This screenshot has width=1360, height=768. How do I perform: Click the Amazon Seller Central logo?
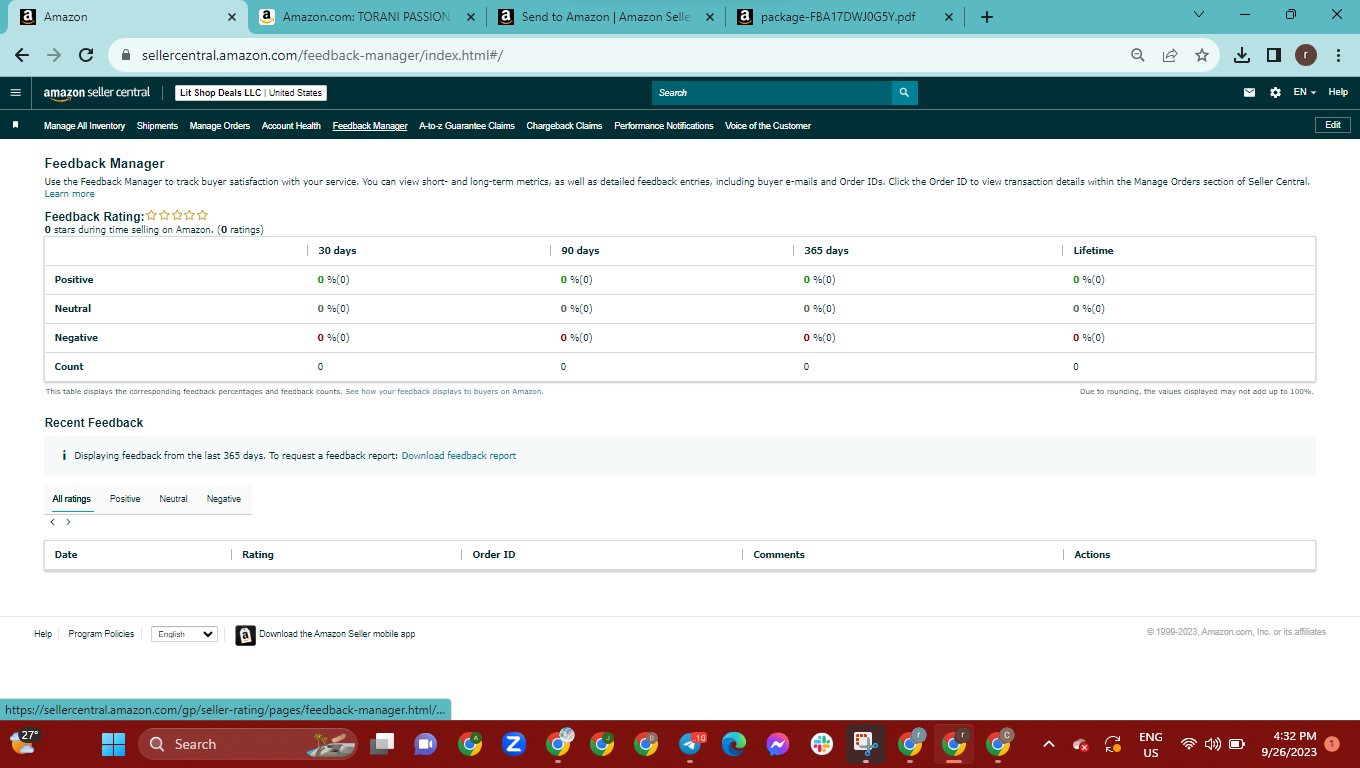click(x=97, y=93)
